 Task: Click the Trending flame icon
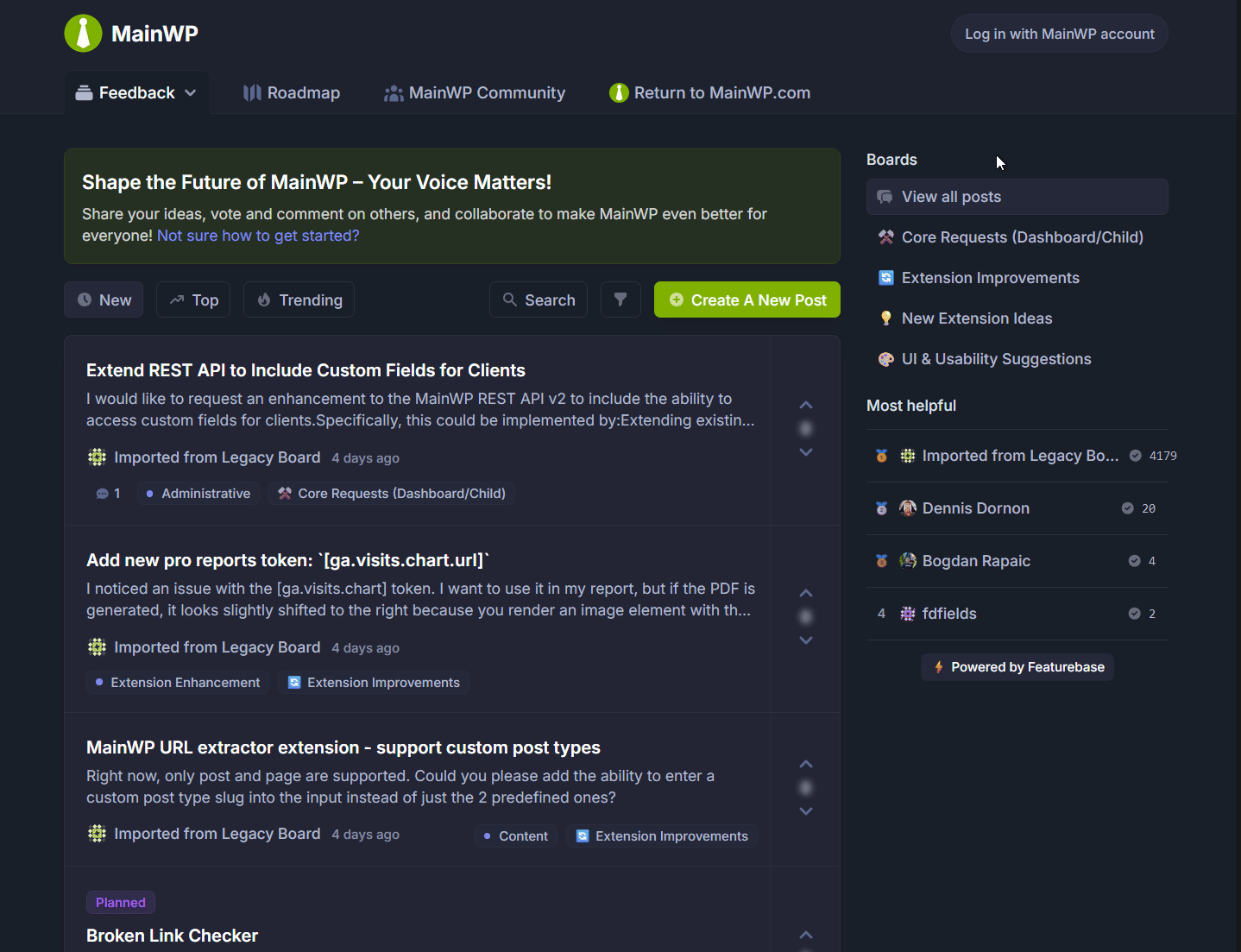[264, 299]
